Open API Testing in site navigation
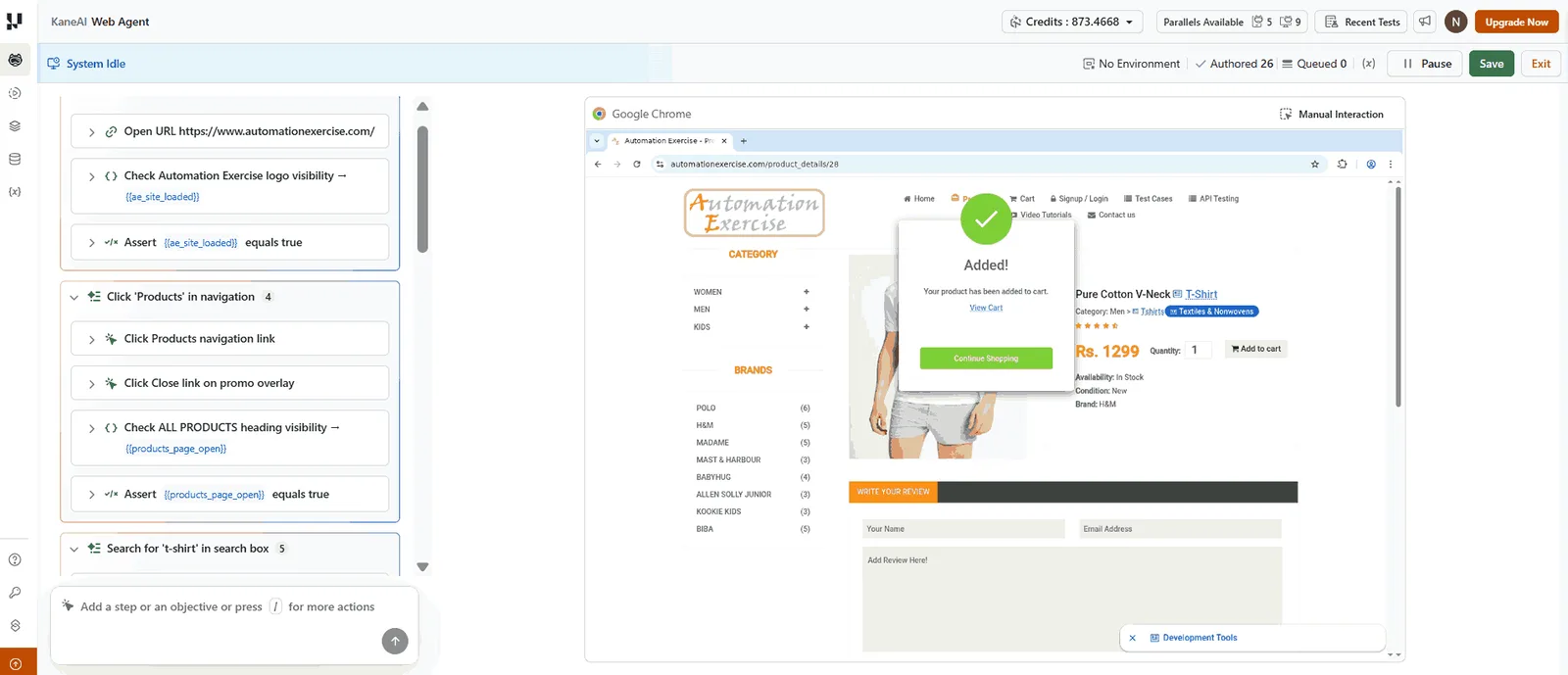The image size is (1568, 675). (1213, 199)
